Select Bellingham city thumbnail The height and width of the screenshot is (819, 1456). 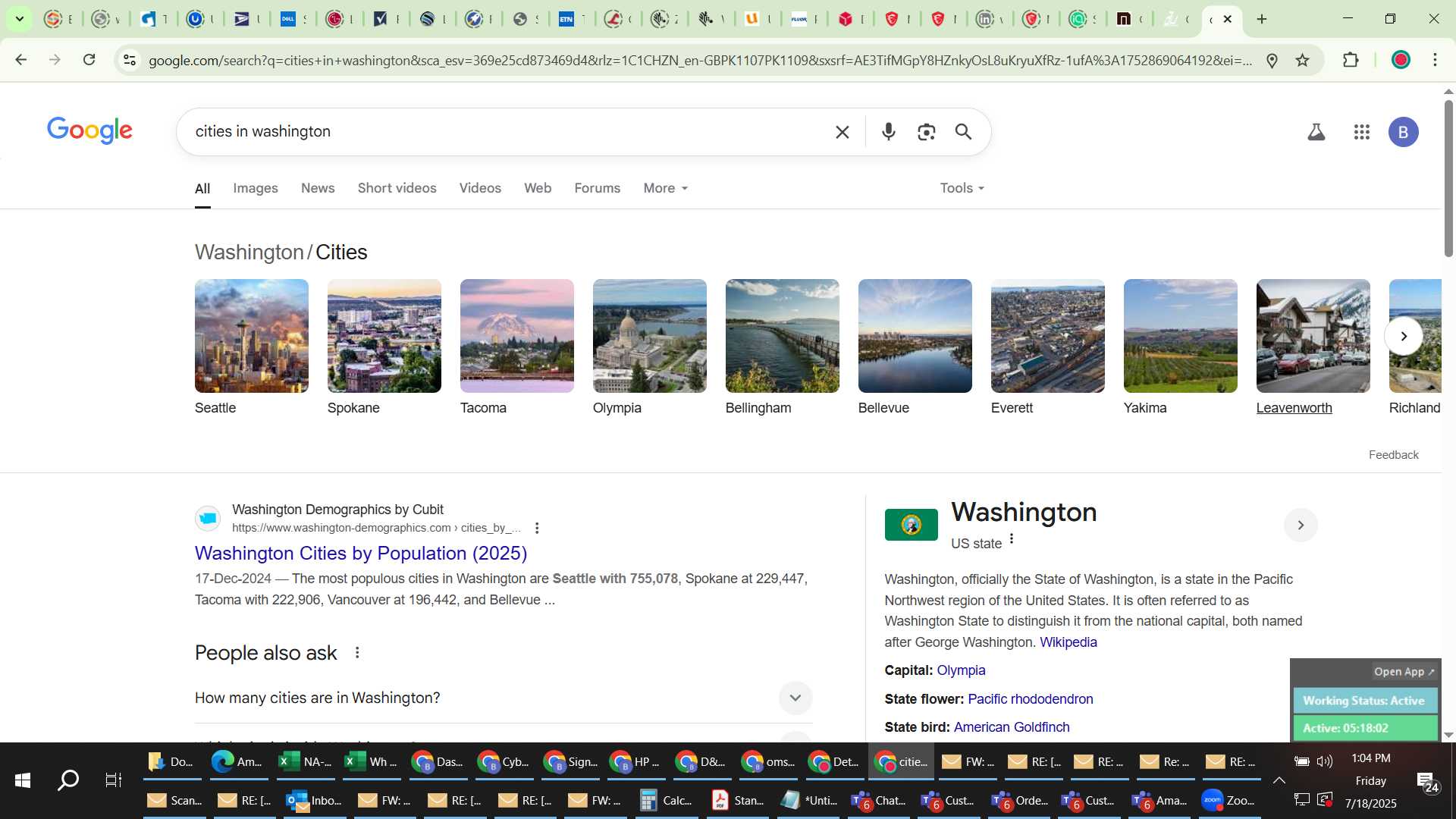pos(782,336)
